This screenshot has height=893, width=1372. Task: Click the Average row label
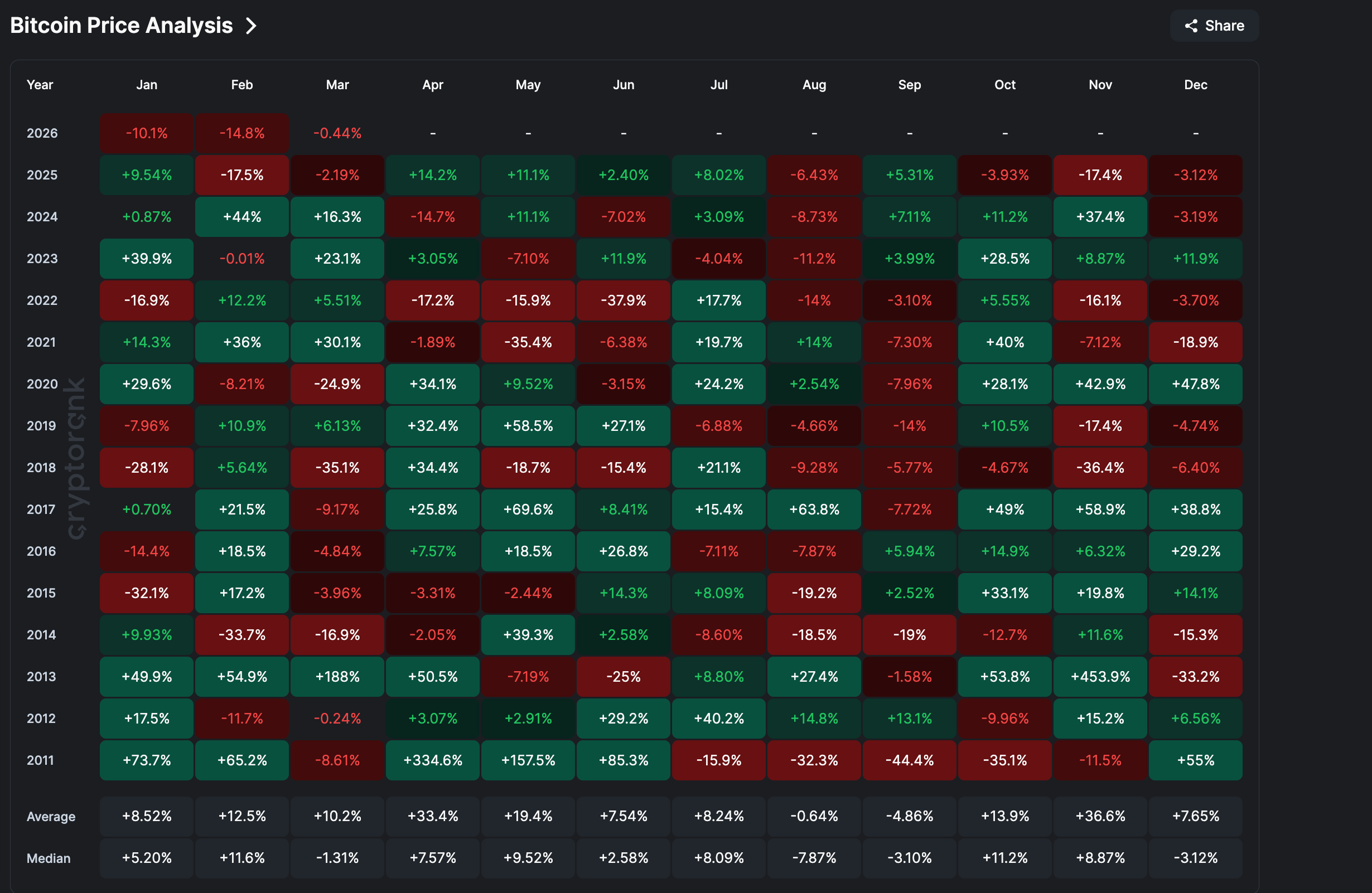tap(51, 817)
